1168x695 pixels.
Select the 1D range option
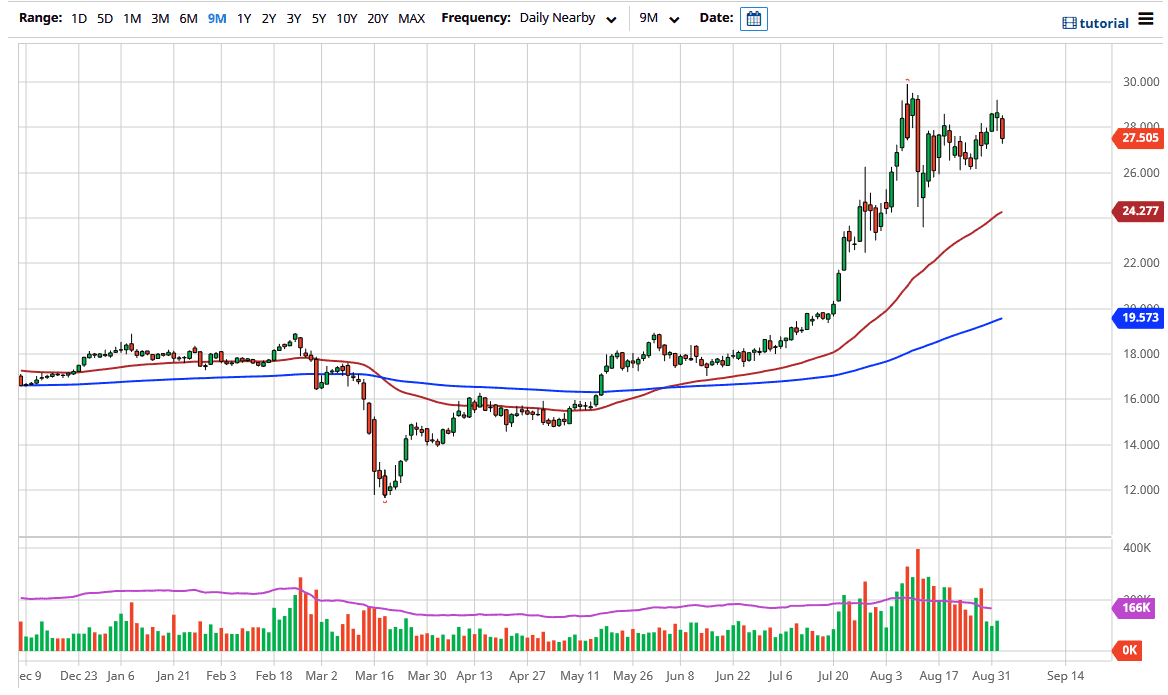click(79, 19)
